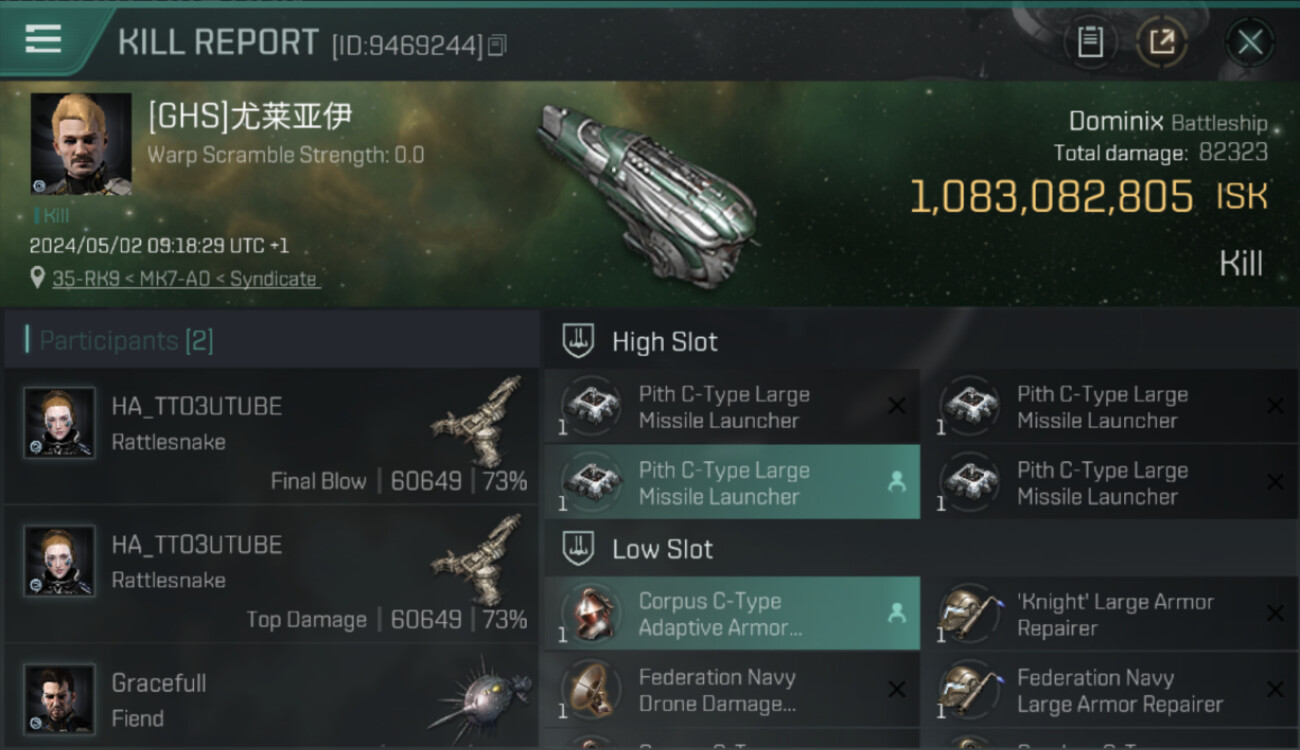
Task: Open Top Damage Rattlesnake participant entry
Action: tap(270, 574)
